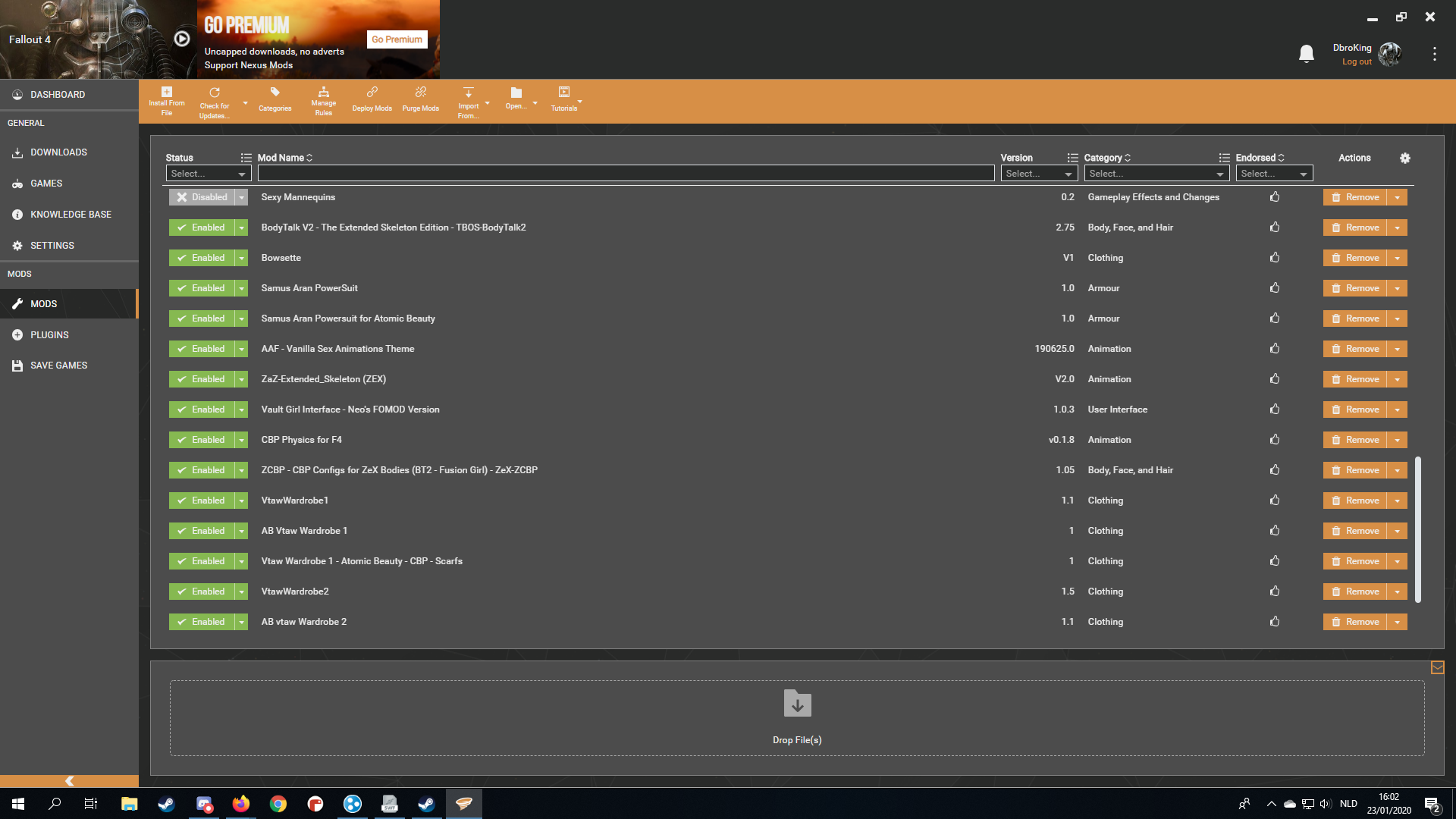This screenshot has height=819, width=1456.
Task: Open Endorsed filter Select dropdown
Action: tap(1274, 174)
